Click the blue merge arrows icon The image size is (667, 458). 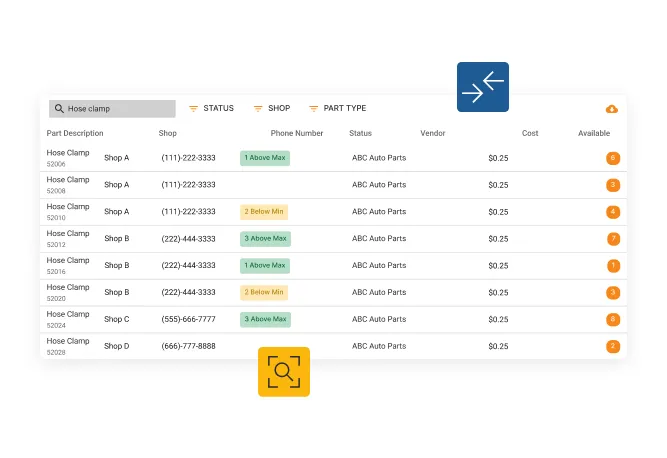[x=483, y=87]
